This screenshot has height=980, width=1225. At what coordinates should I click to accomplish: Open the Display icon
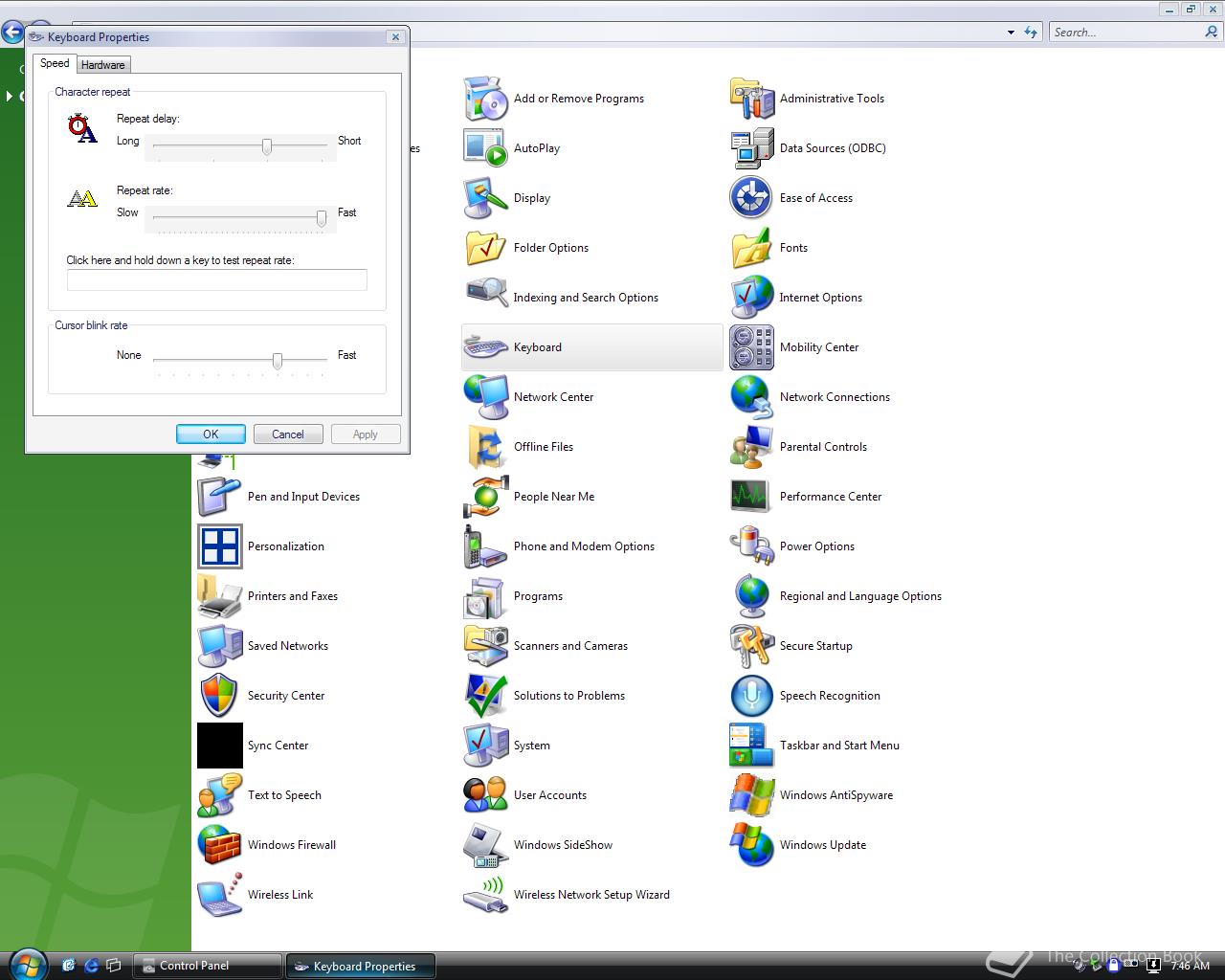(485, 198)
